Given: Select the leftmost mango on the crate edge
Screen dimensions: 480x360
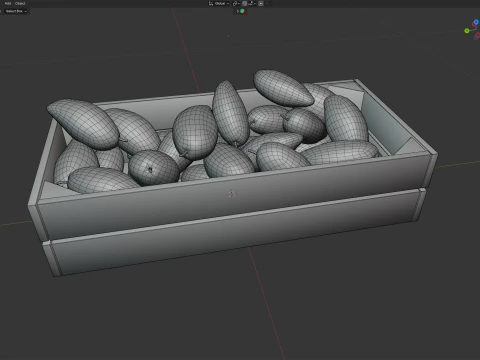Looking at the screenshot, I should pos(83,123).
